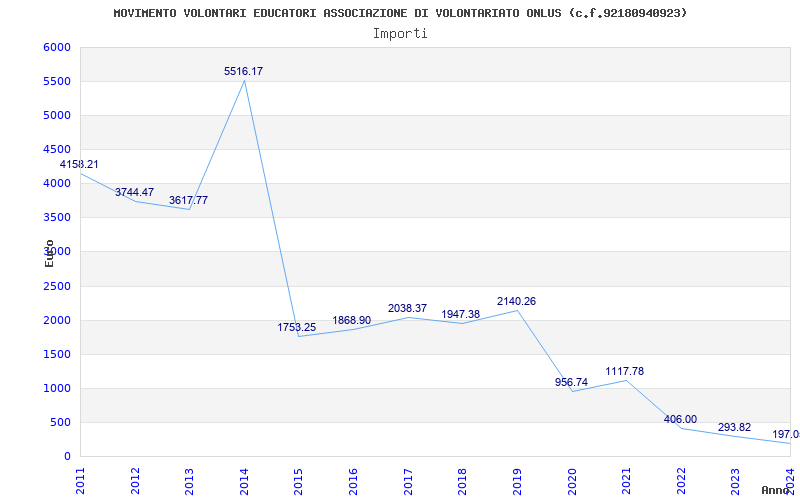This screenshot has height=500, width=800.
Task: Click the 2021 x-axis year label
Action: (626, 482)
